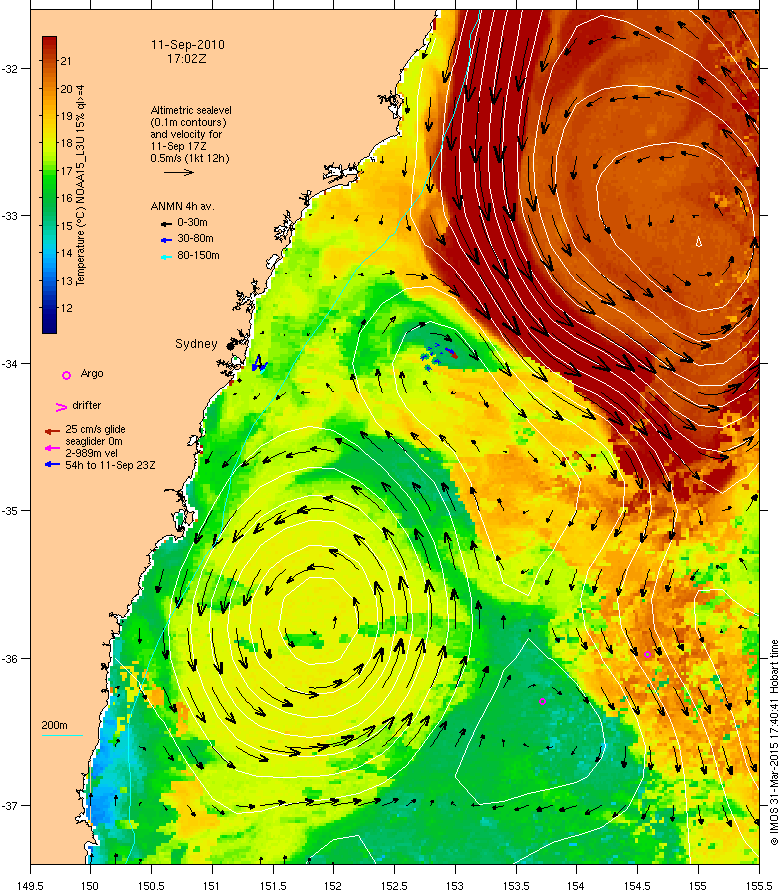
Task: Click the 0-30m depth label
Action: pos(192,222)
